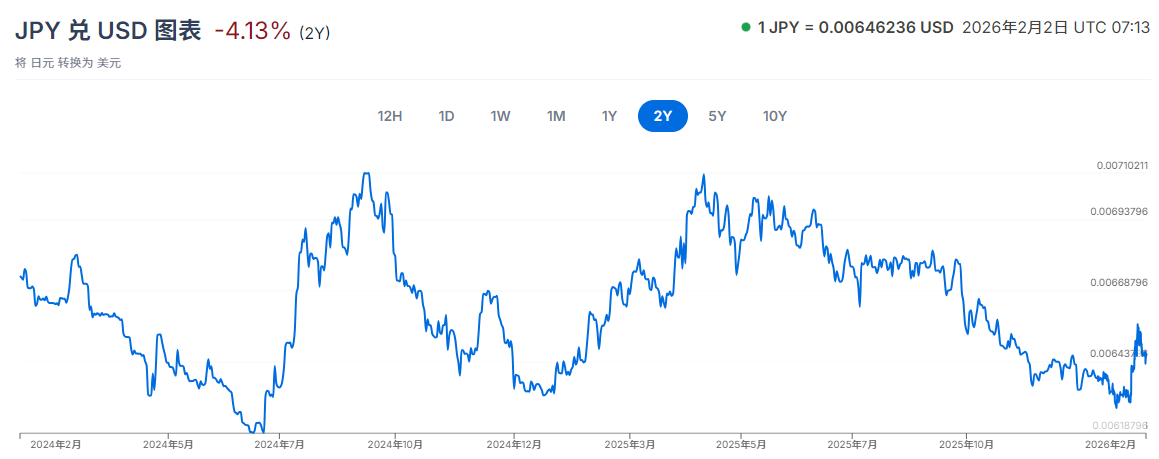Click the 0.00668796 y-axis label
The width and height of the screenshot is (1159, 459).
[x=1119, y=283]
